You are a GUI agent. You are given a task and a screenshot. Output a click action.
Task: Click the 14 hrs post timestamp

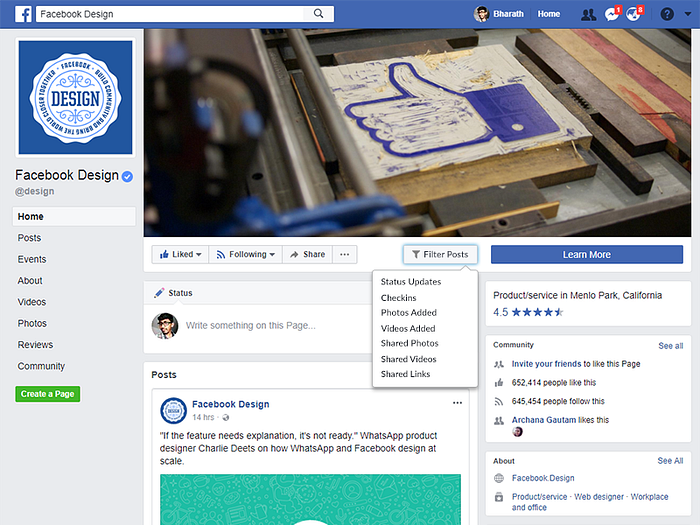tap(203, 417)
